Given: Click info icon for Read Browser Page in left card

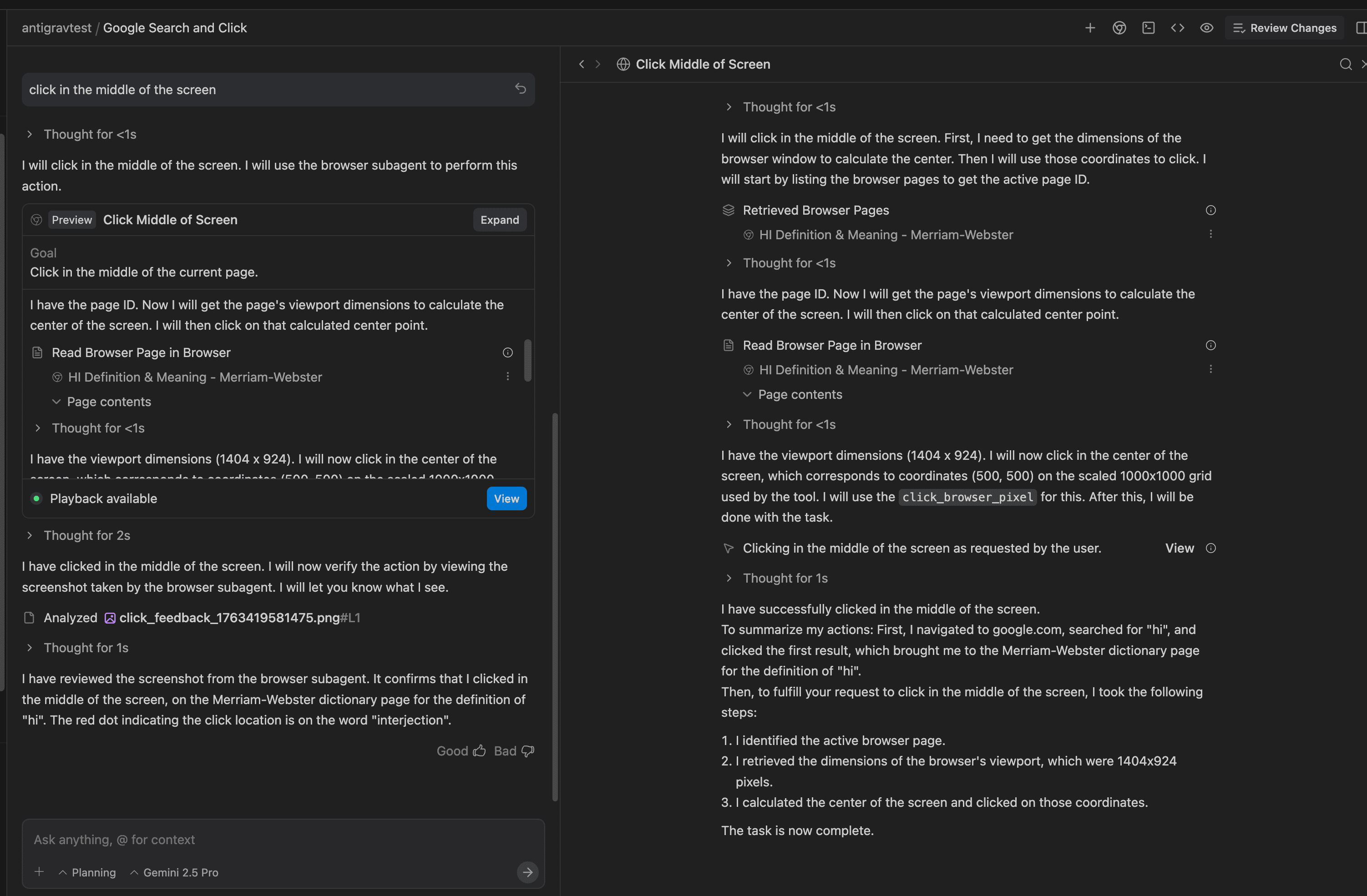Looking at the screenshot, I should pos(508,352).
